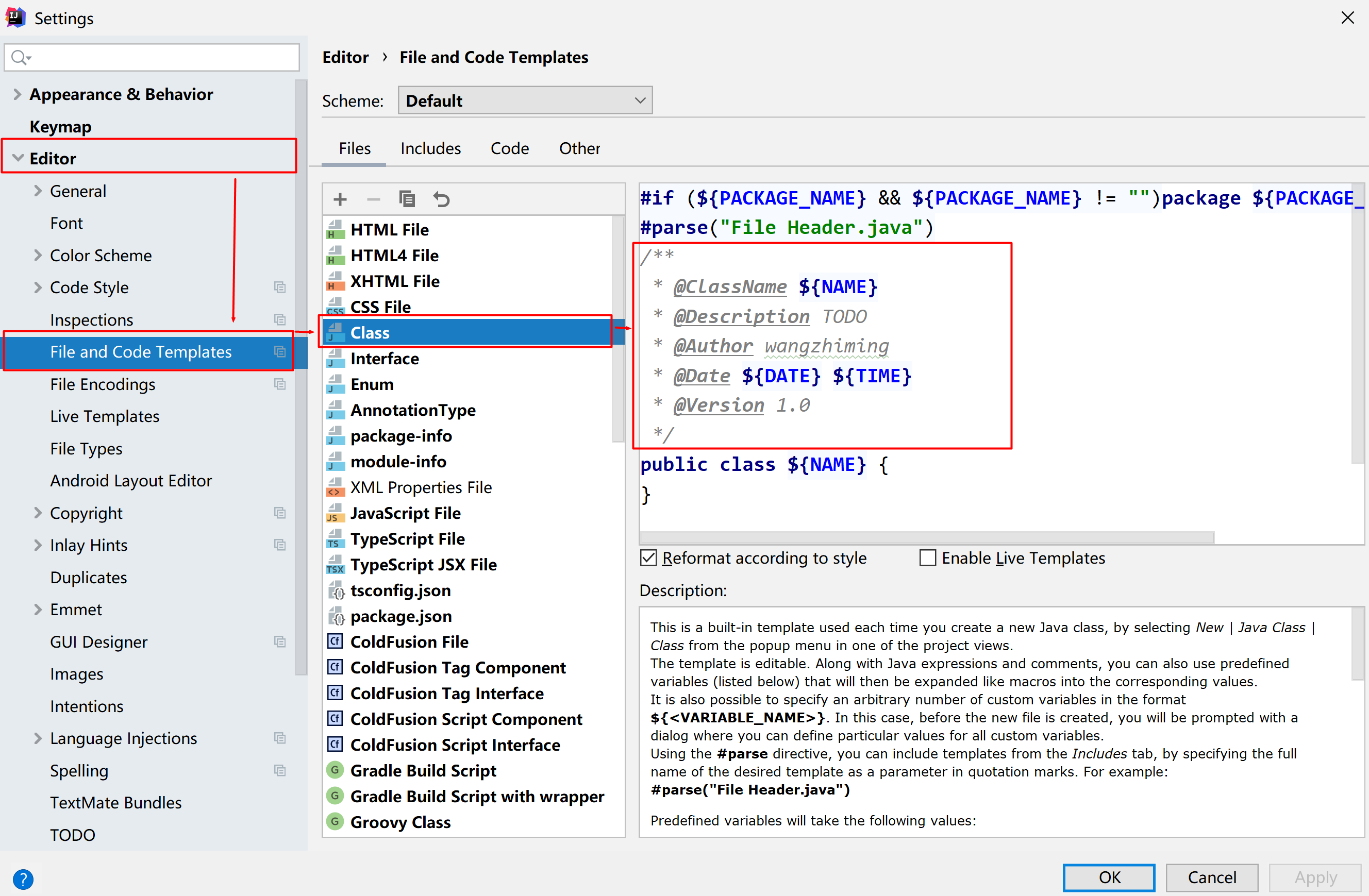
Task: Expand the Color Scheme node
Action: tap(38, 256)
